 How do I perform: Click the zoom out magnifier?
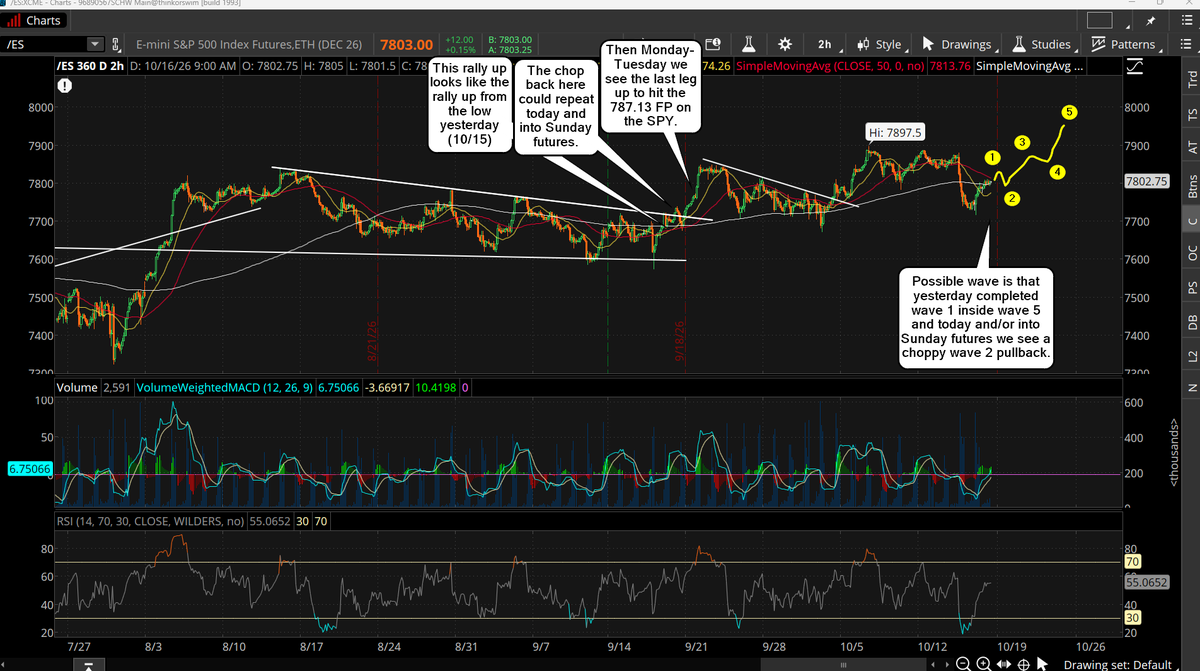(x=962, y=664)
